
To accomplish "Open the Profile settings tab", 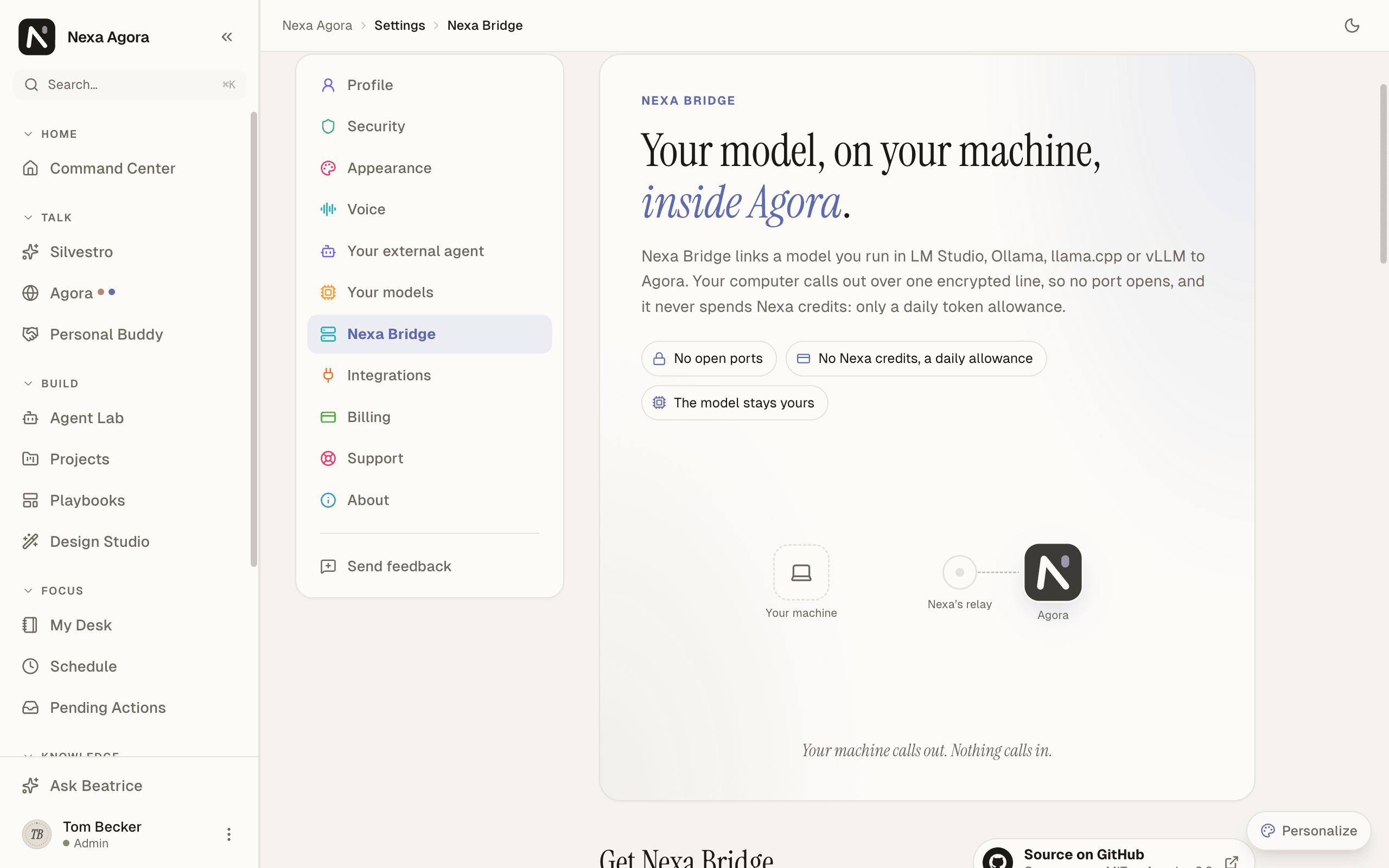I will (429, 85).
